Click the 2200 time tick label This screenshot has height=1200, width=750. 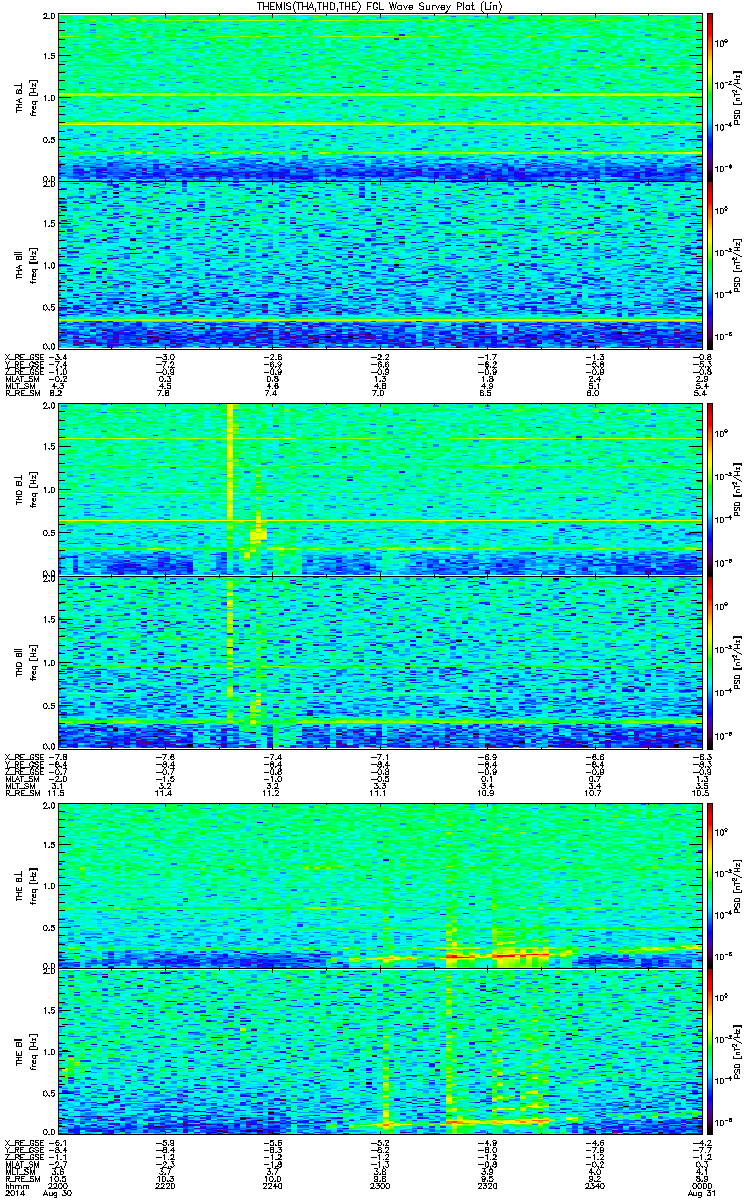point(60,1186)
